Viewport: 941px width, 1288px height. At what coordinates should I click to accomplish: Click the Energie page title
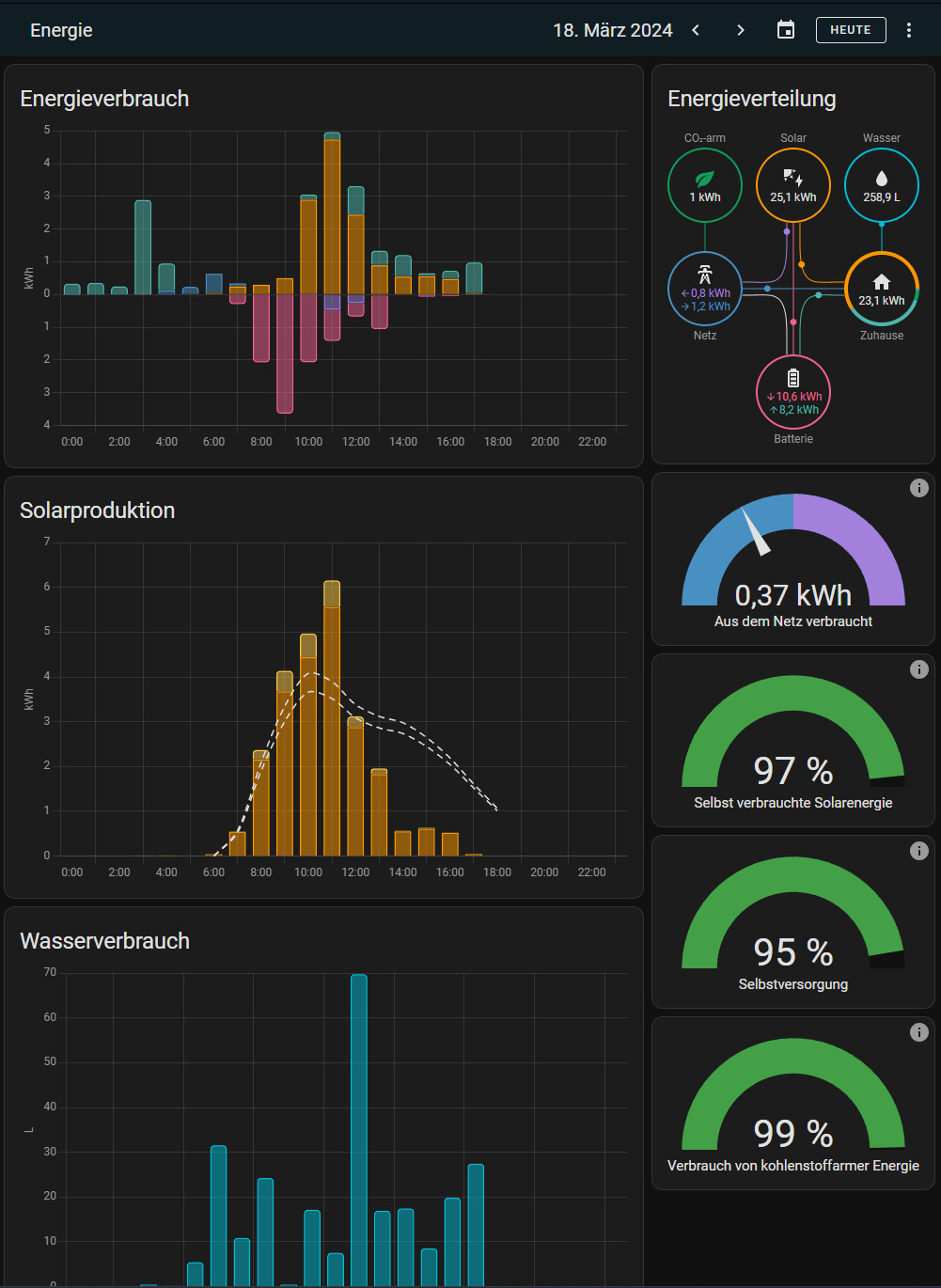61,30
